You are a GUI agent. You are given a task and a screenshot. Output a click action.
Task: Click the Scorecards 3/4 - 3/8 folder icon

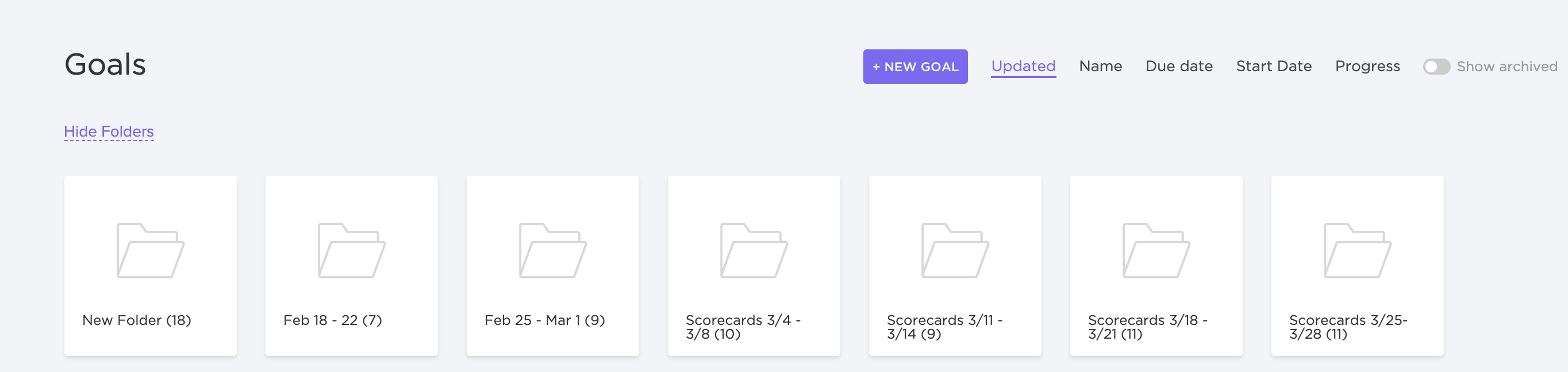pos(754,250)
